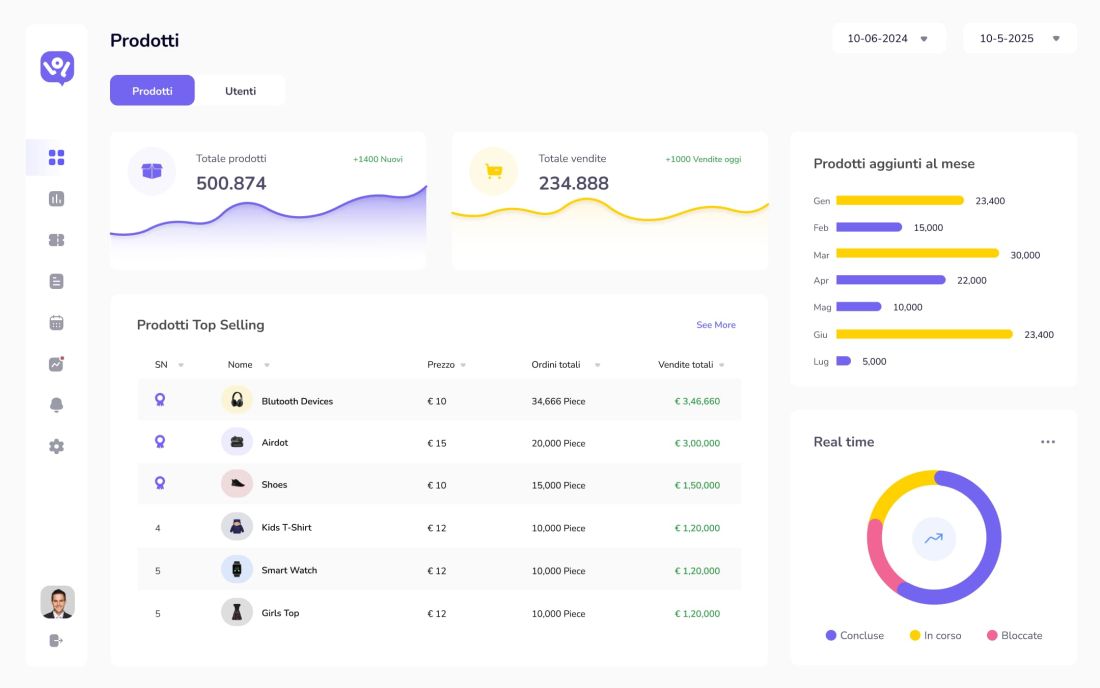This screenshot has width=1100, height=688.
Task: Click the trend chart icon with red dot
Action: pyautogui.click(x=56, y=364)
